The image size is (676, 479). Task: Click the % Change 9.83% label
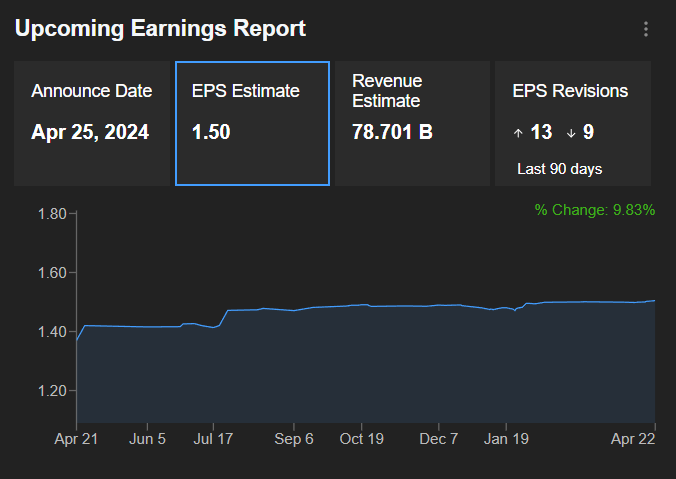[x=594, y=210]
